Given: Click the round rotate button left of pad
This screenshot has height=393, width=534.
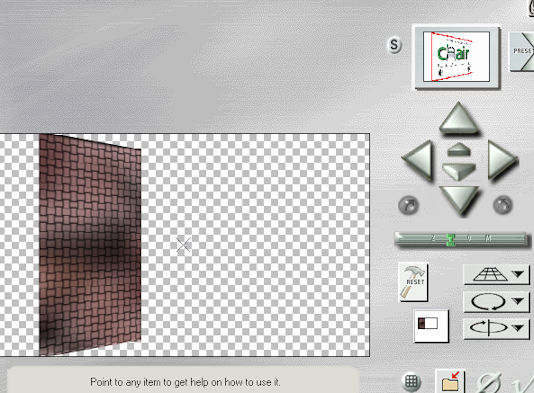Looking at the screenshot, I should [408, 205].
